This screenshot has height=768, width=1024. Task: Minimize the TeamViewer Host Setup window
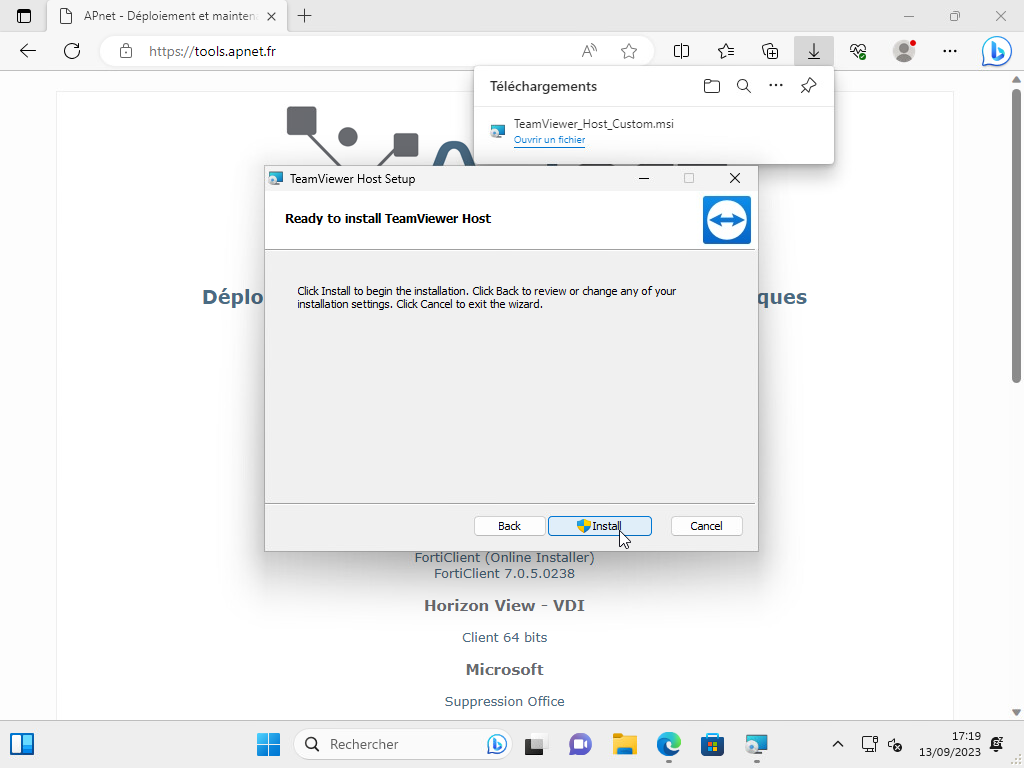(x=644, y=178)
